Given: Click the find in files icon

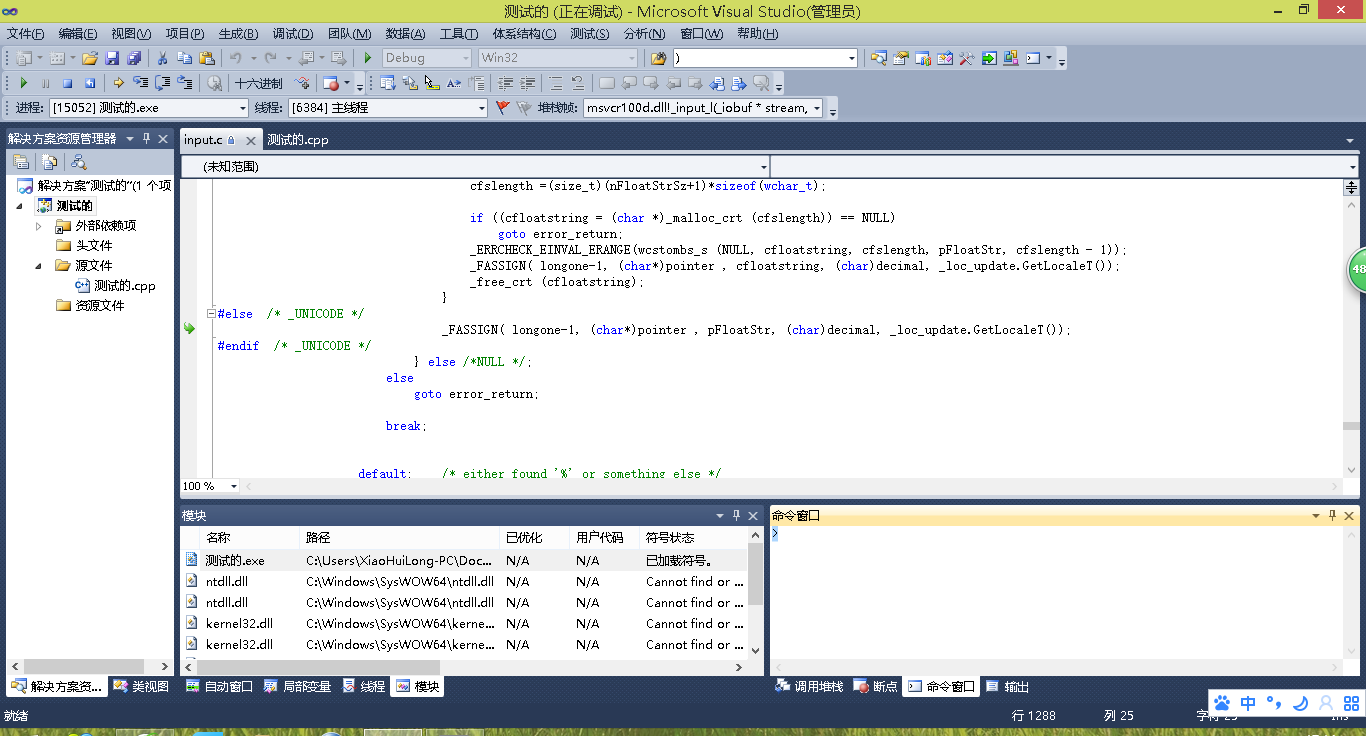Looking at the screenshot, I should 658,58.
